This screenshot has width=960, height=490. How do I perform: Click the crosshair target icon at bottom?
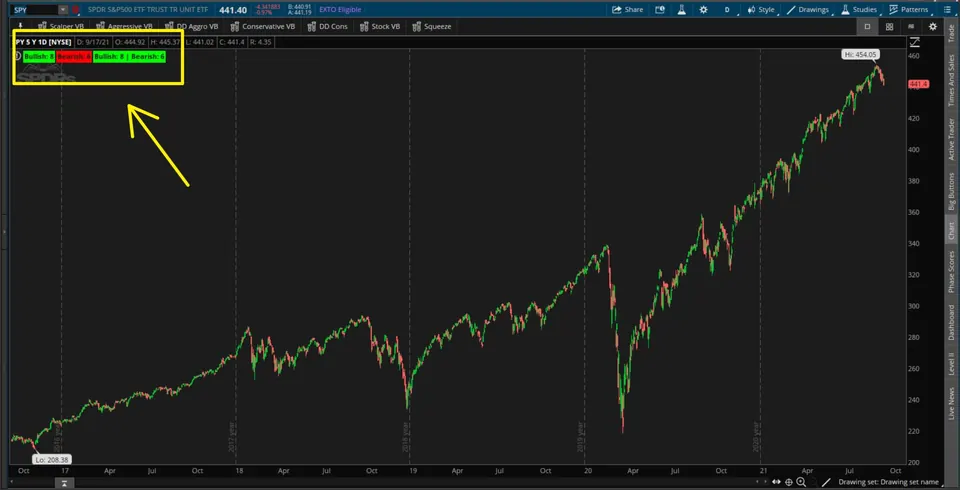coord(790,482)
